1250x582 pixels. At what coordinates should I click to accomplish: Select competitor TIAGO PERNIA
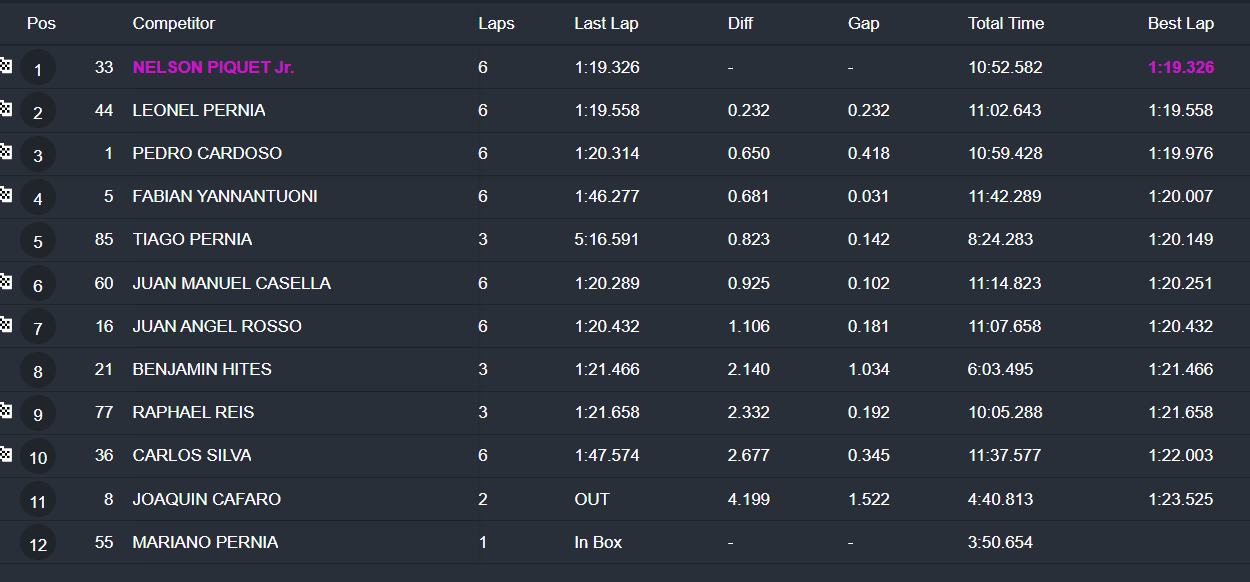coord(192,240)
